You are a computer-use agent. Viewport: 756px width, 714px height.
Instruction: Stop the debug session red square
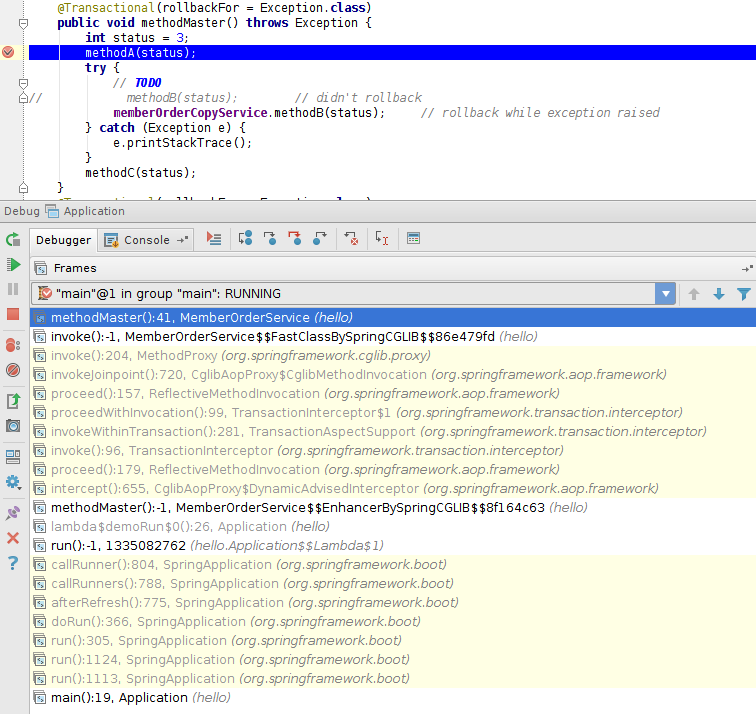click(x=13, y=314)
